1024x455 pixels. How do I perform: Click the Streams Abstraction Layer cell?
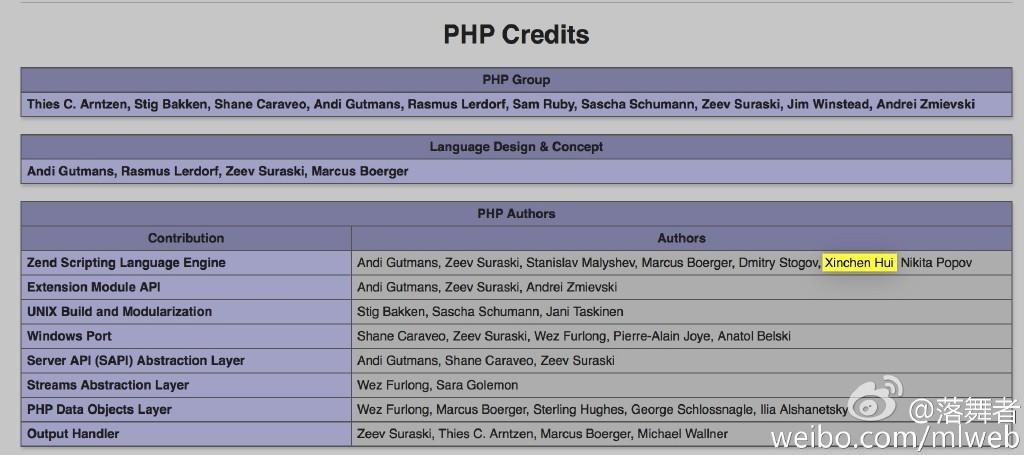click(186, 385)
